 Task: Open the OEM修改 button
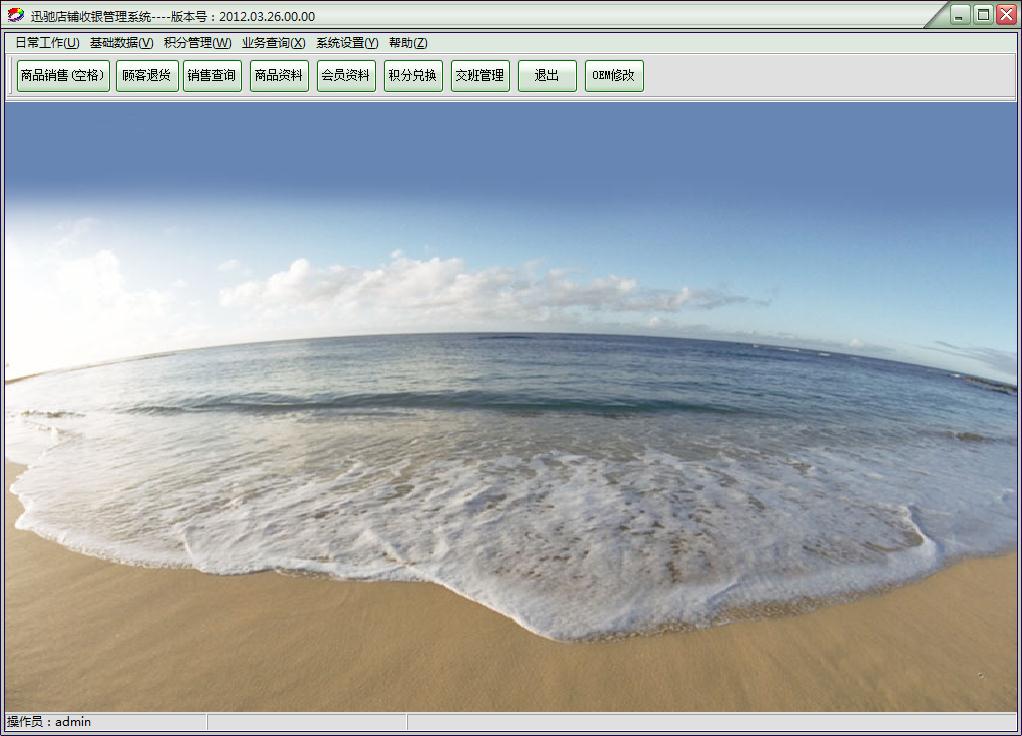614,76
